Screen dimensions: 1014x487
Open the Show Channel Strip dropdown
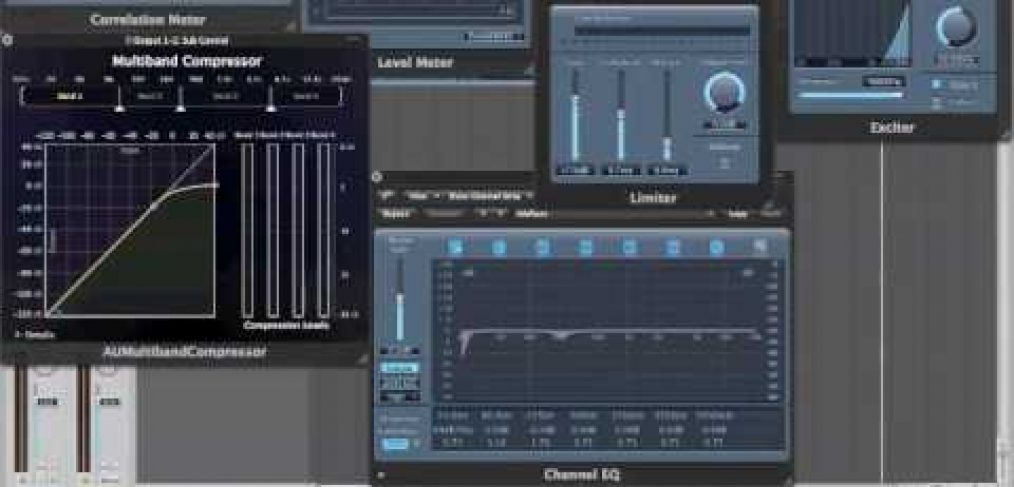[x=490, y=195]
